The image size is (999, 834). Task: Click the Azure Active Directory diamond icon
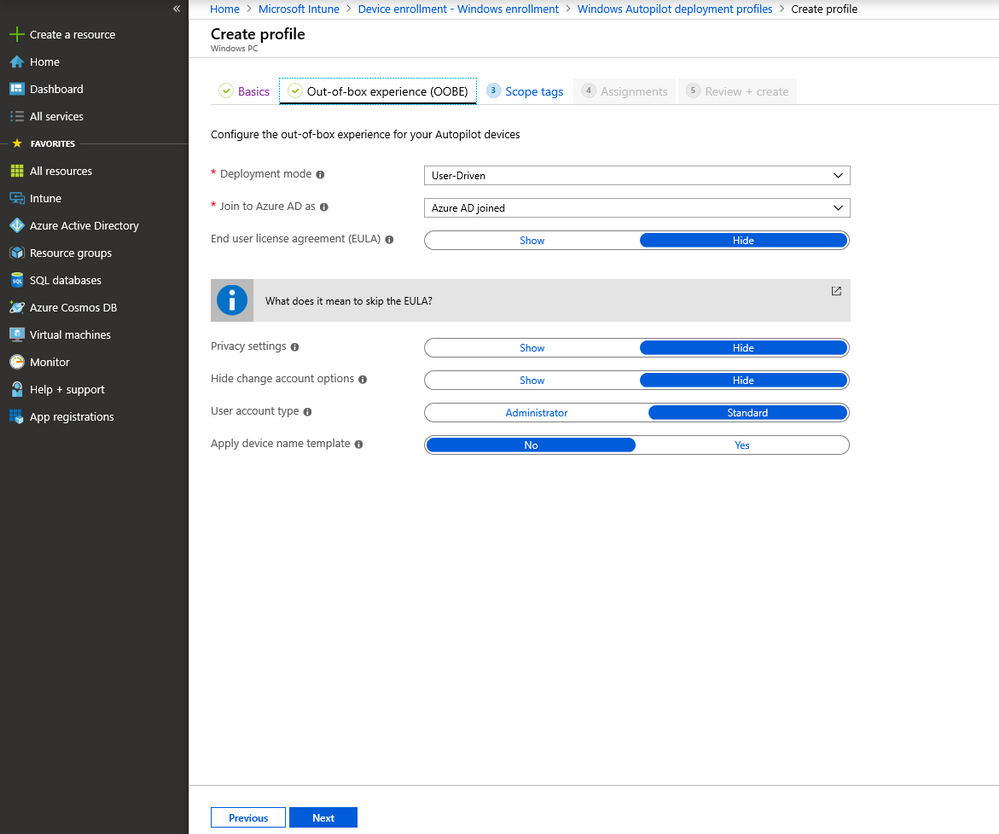click(x=17, y=226)
